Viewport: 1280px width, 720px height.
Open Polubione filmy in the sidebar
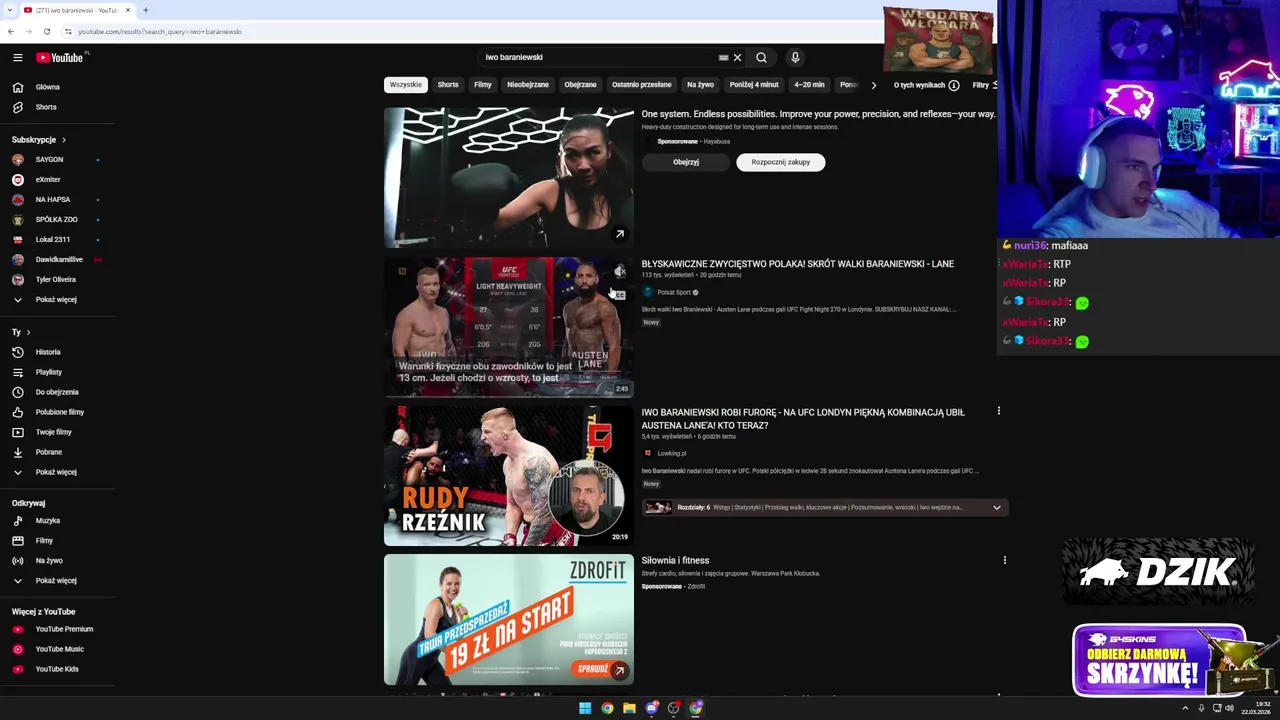coord(58,412)
